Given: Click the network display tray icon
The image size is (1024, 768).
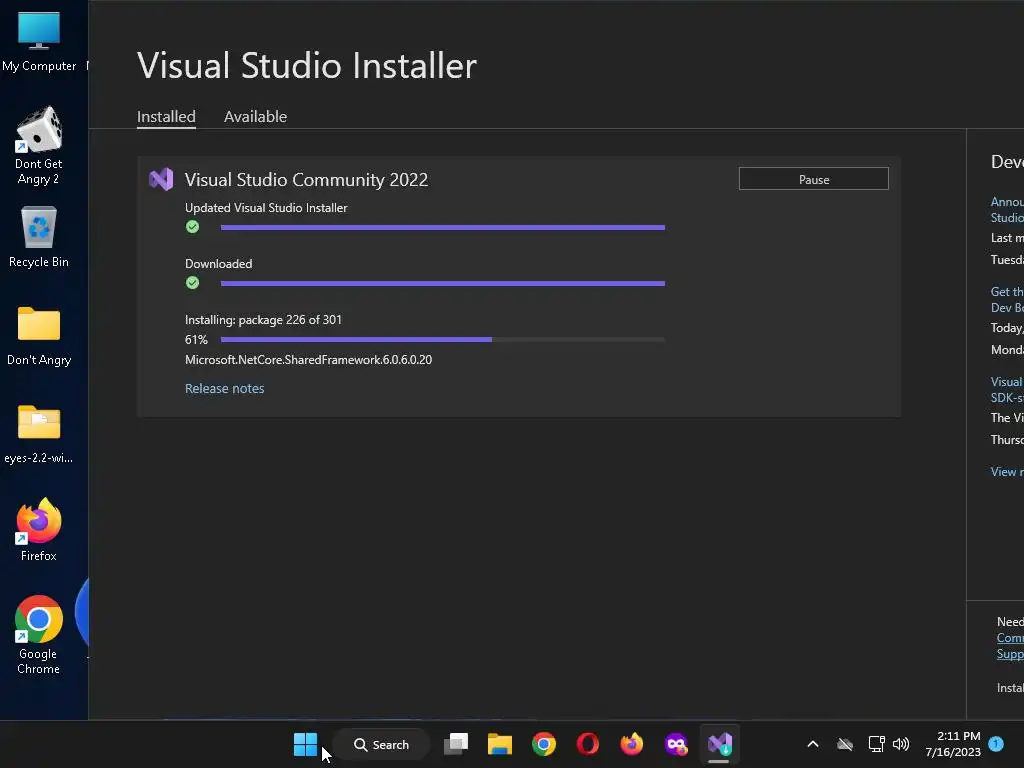Looking at the screenshot, I should 876,744.
